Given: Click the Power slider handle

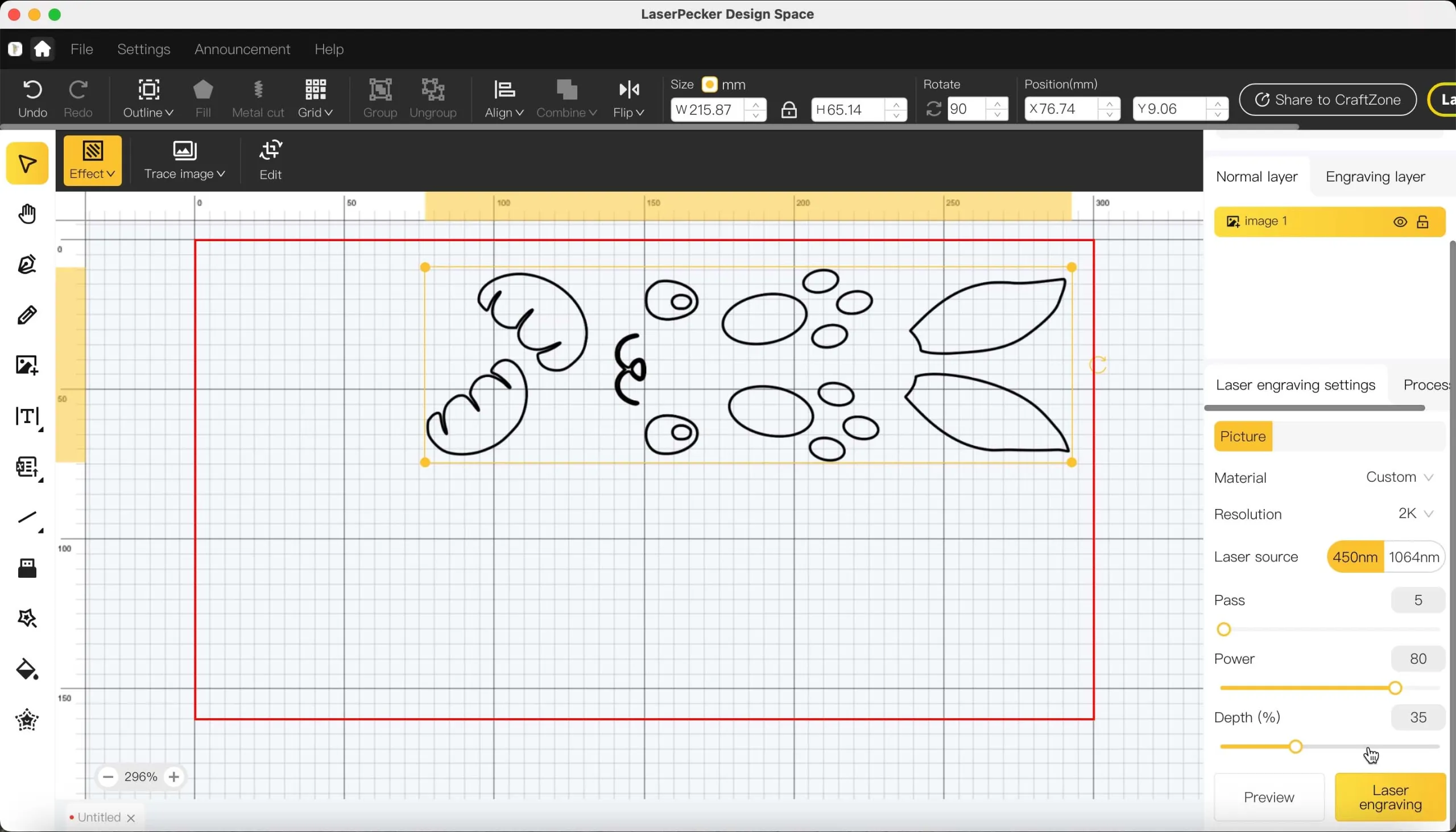Looking at the screenshot, I should 1395,688.
